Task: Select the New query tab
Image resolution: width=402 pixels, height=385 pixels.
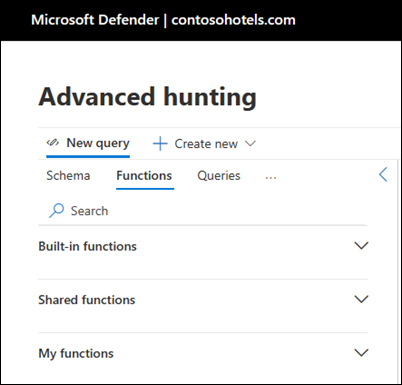Action: (x=88, y=144)
